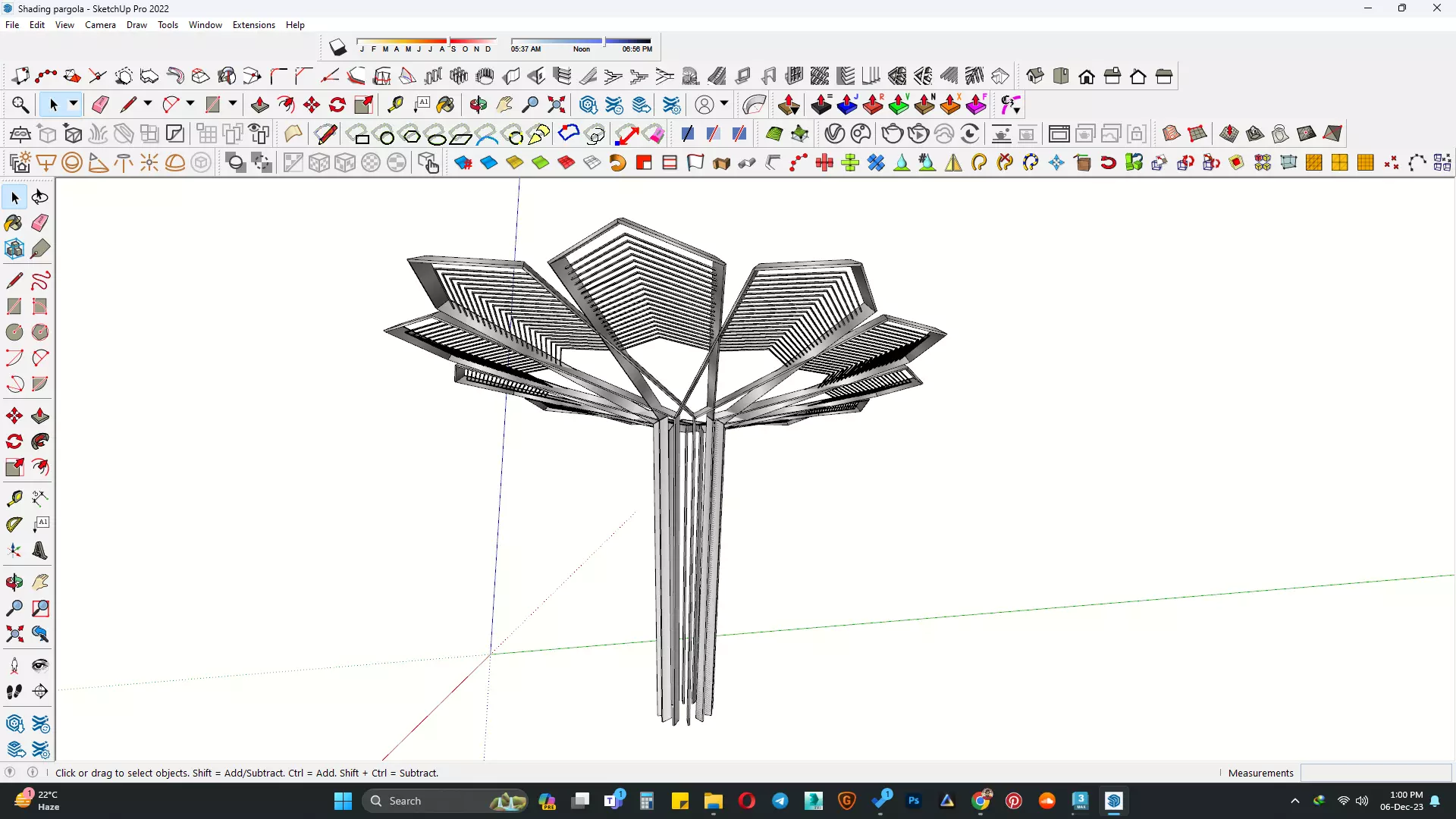Open the Select tool dropdown arrow
The height and width of the screenshot is (819, 1456).
point(74,104)
